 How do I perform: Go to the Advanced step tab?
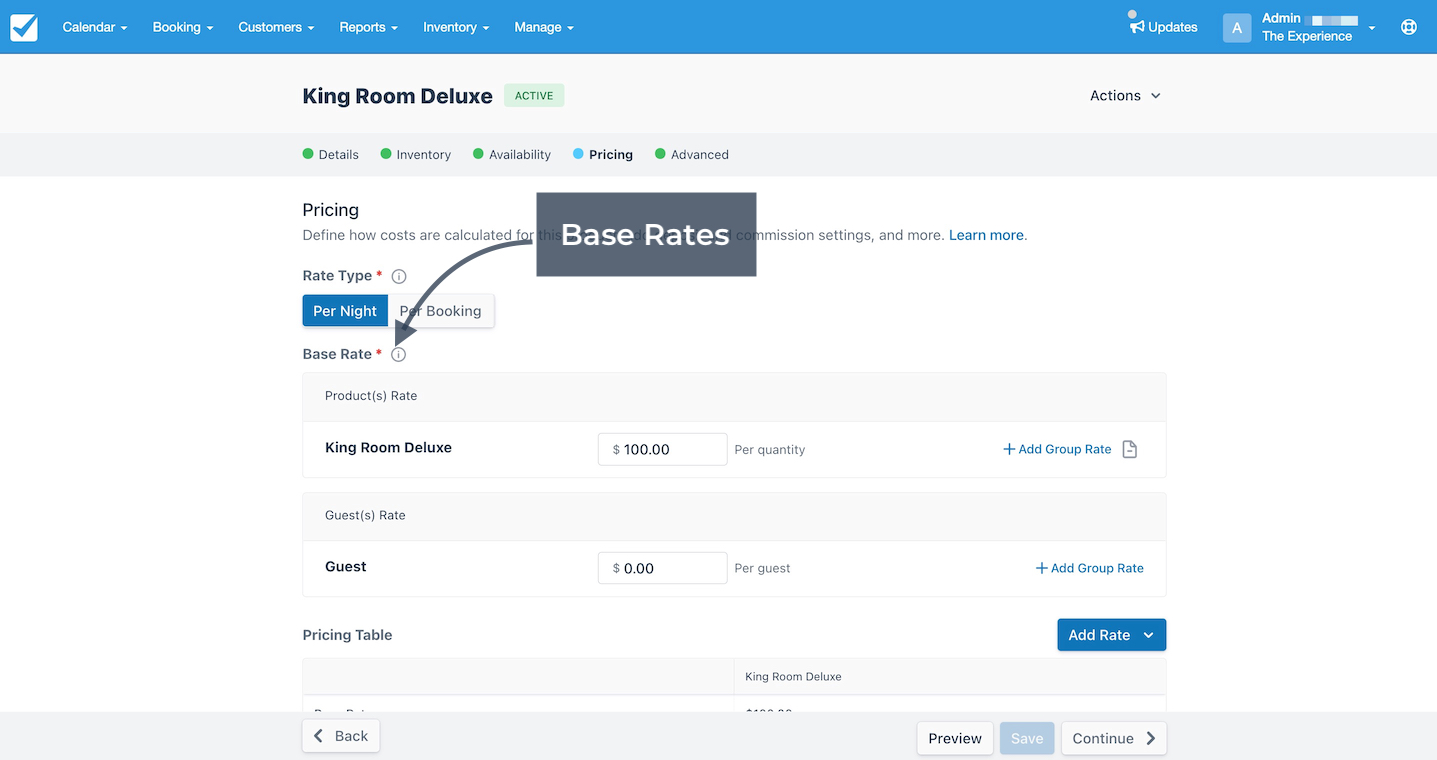692,154
